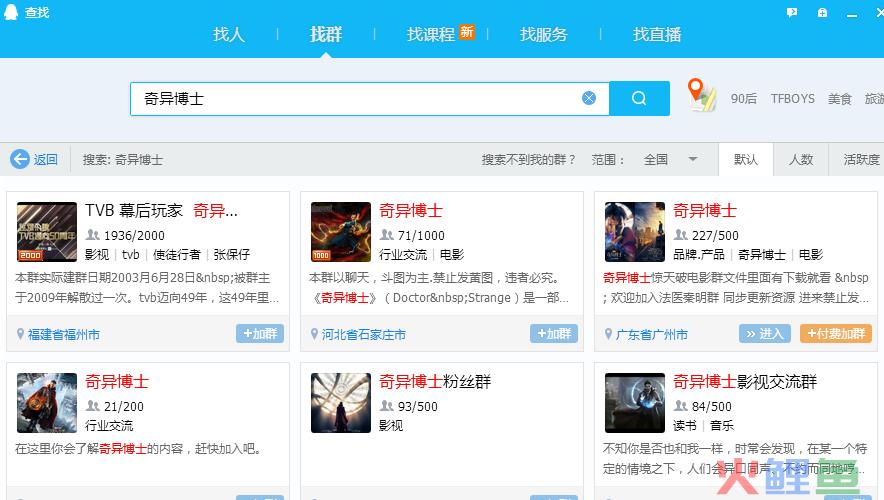Open the 奇异博士 title of 21/200 group
Screen dimensions: 884x500
pos(117,382)
